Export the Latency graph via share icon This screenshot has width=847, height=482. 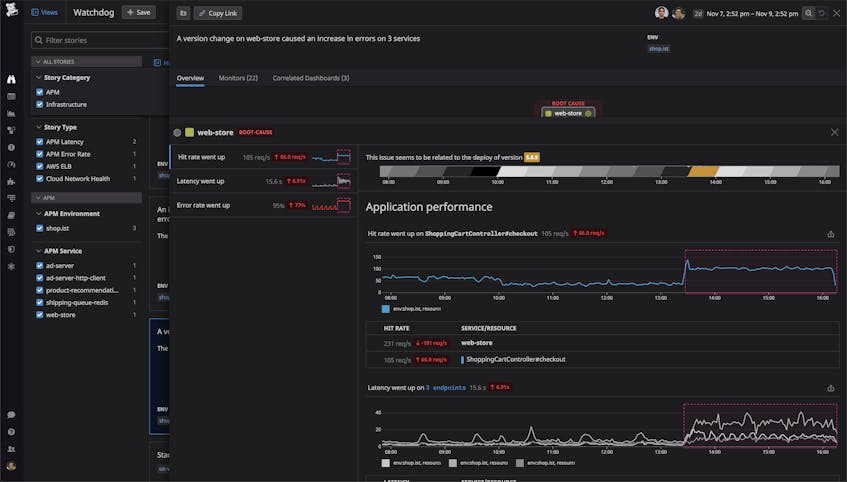tap(831, 388)
